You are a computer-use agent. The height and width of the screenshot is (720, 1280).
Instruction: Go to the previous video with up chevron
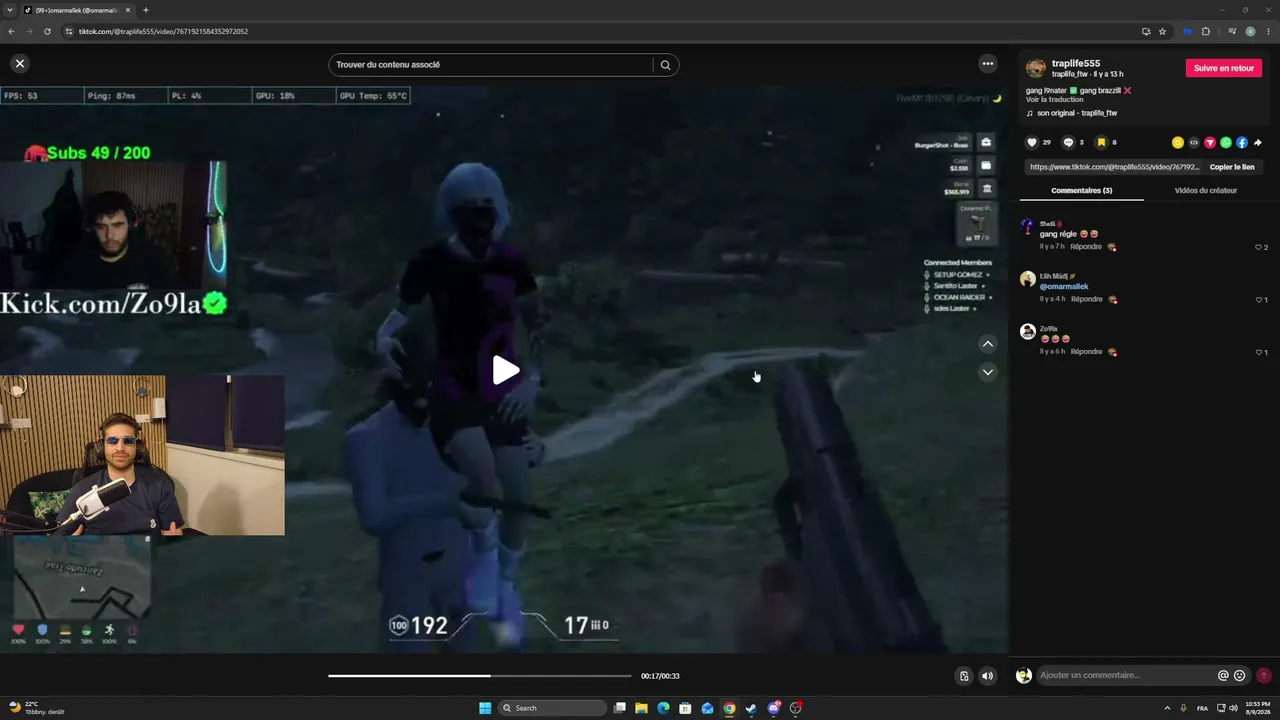[988, 344]
